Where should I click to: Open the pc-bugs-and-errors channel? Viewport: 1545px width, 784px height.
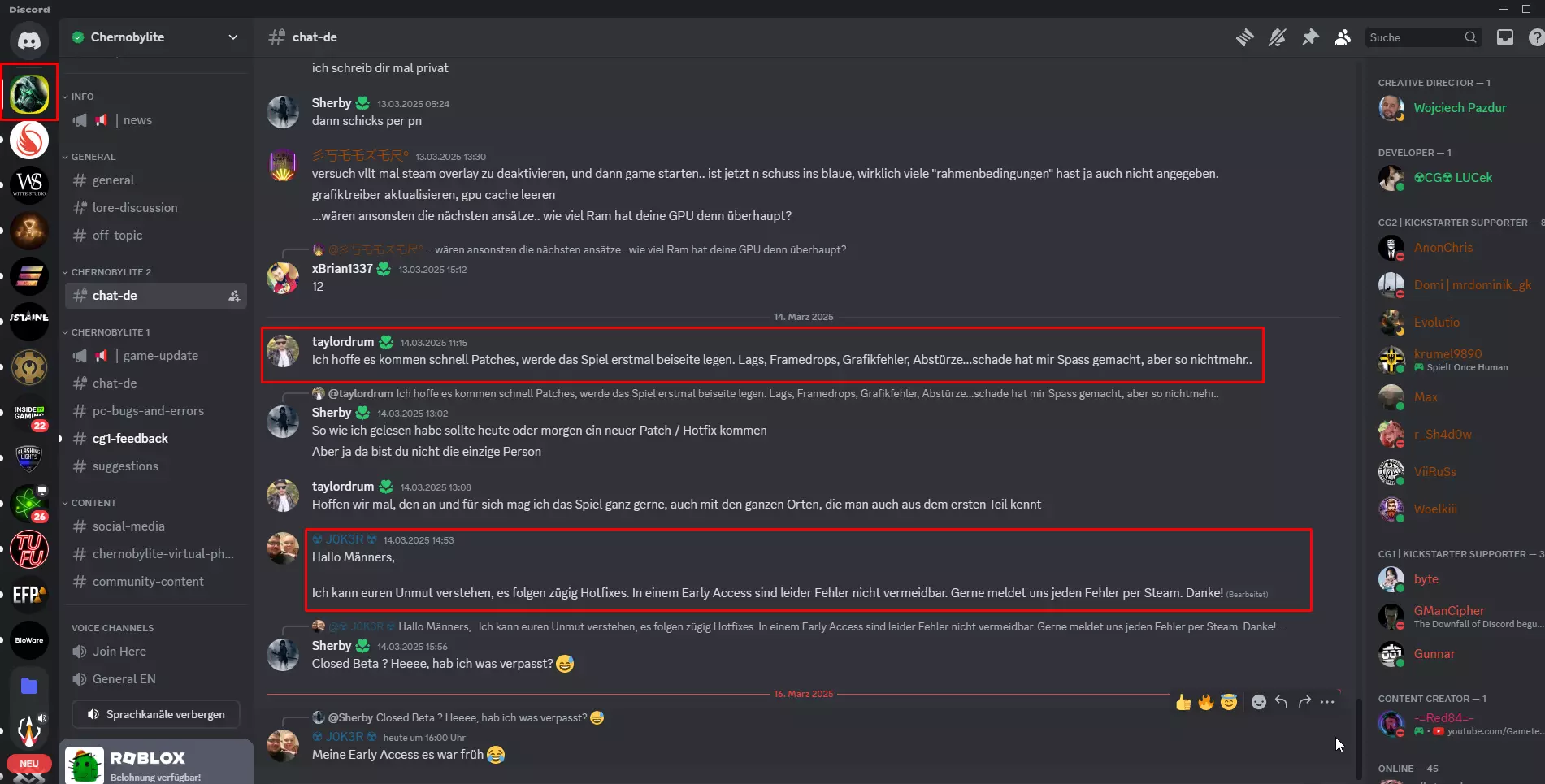pyautogui.click(x=148, y=411)
